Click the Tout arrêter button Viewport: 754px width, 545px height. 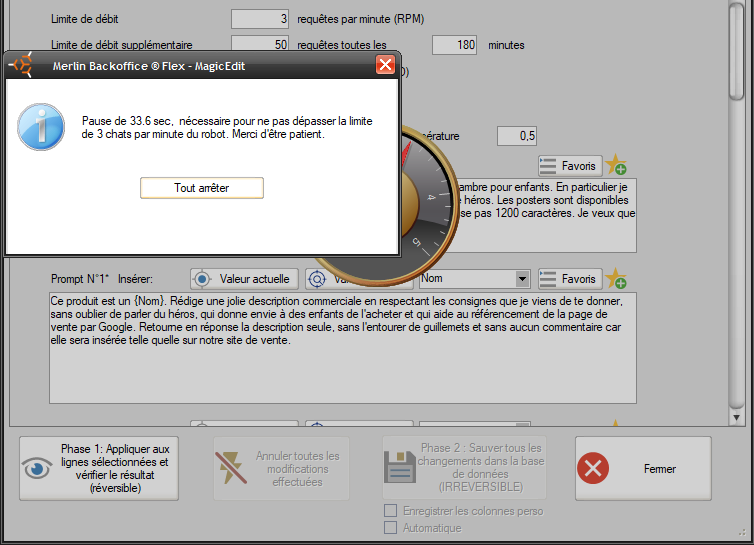201,188
